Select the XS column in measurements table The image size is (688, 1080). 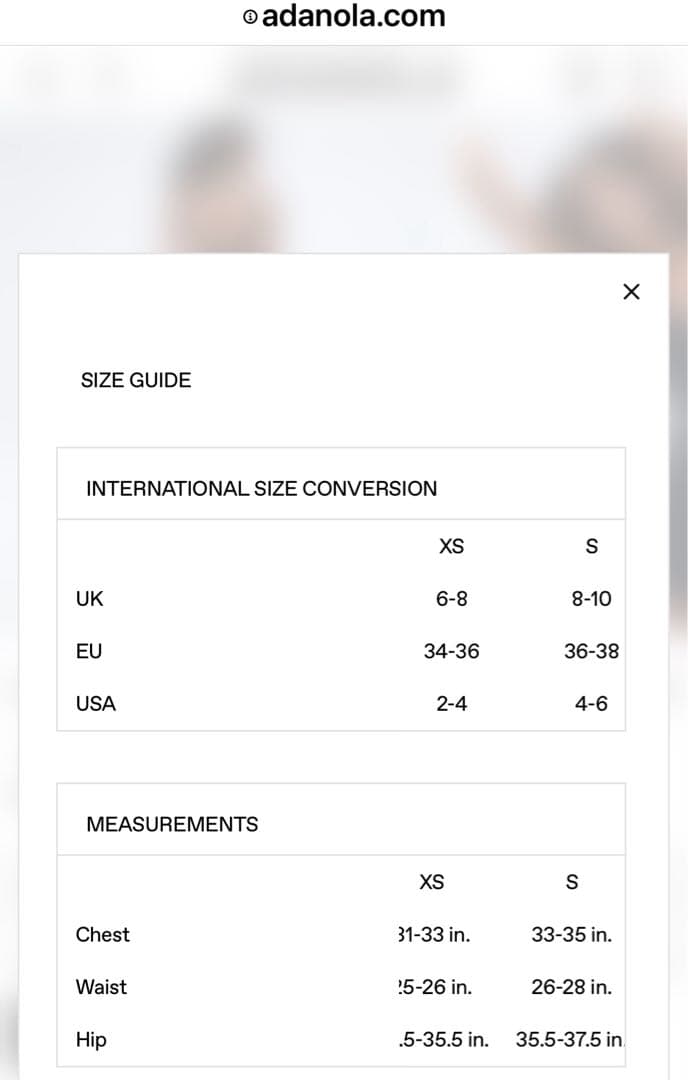click(432, 882)
